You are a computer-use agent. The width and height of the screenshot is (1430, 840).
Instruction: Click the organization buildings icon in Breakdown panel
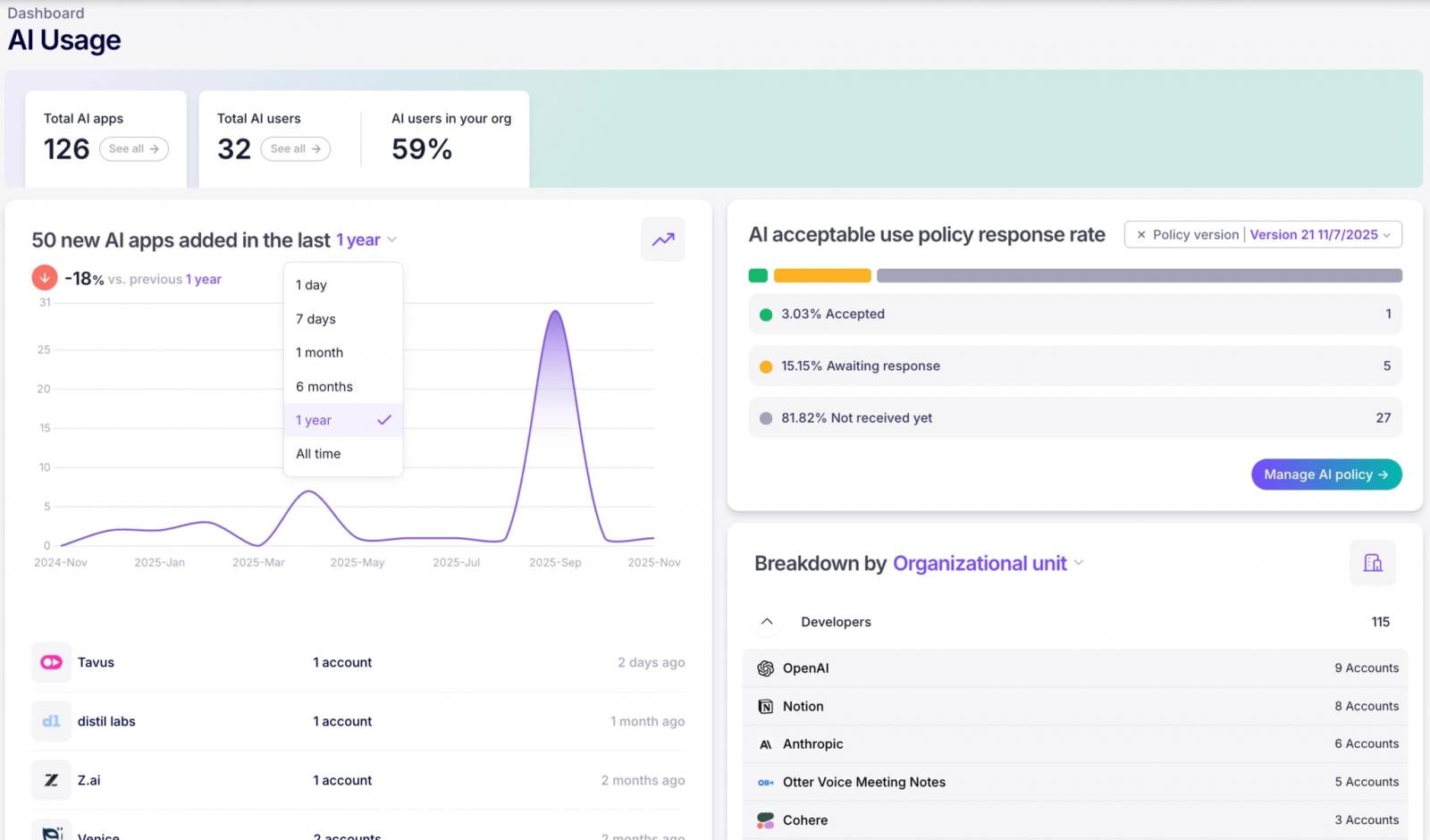pyautogui.click(x=1374, y=563)
